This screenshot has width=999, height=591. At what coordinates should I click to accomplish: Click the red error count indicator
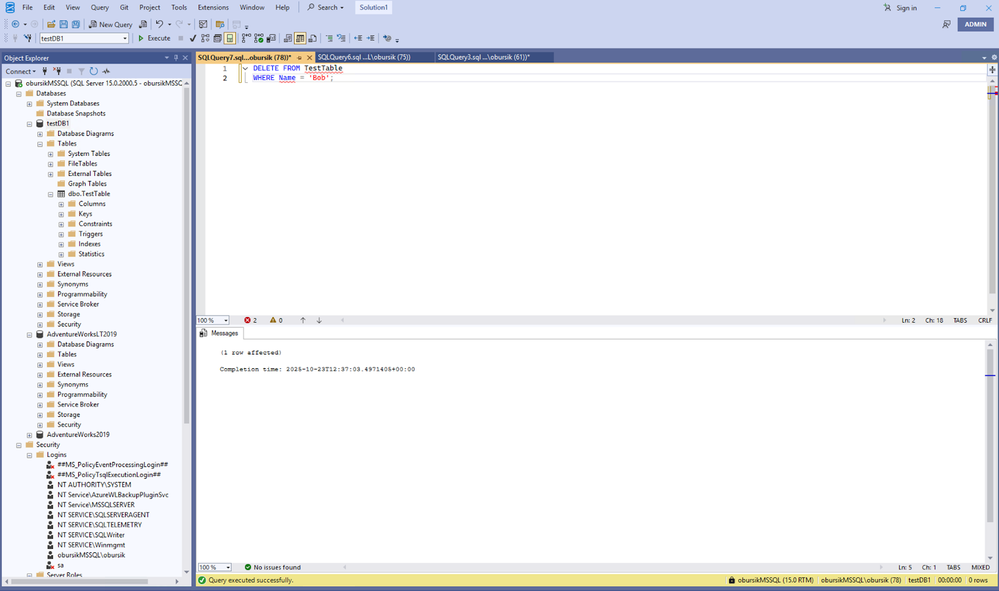click(x=250, y=320)
